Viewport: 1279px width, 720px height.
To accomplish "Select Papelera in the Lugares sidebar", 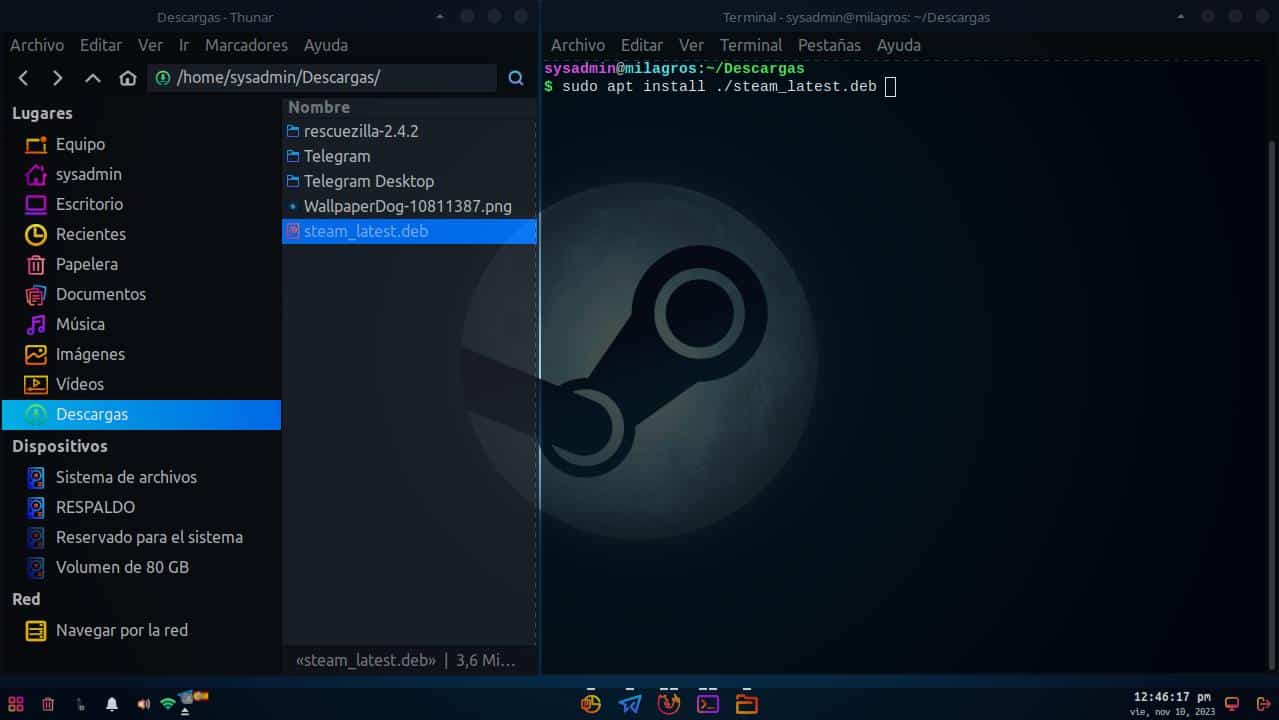I will point(86,264).
